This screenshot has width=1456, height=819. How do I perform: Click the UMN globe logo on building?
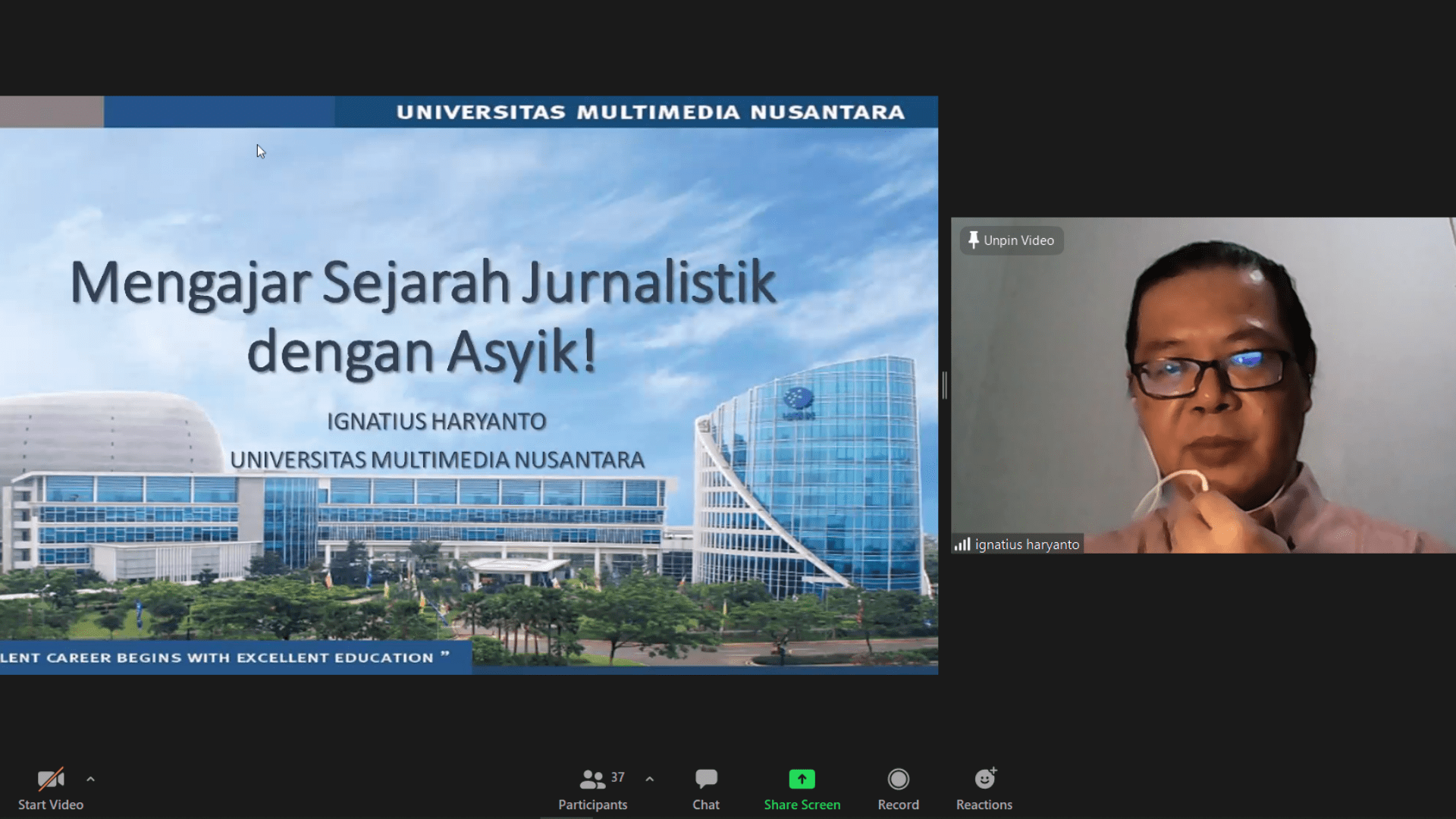click(x=798, y=398)
